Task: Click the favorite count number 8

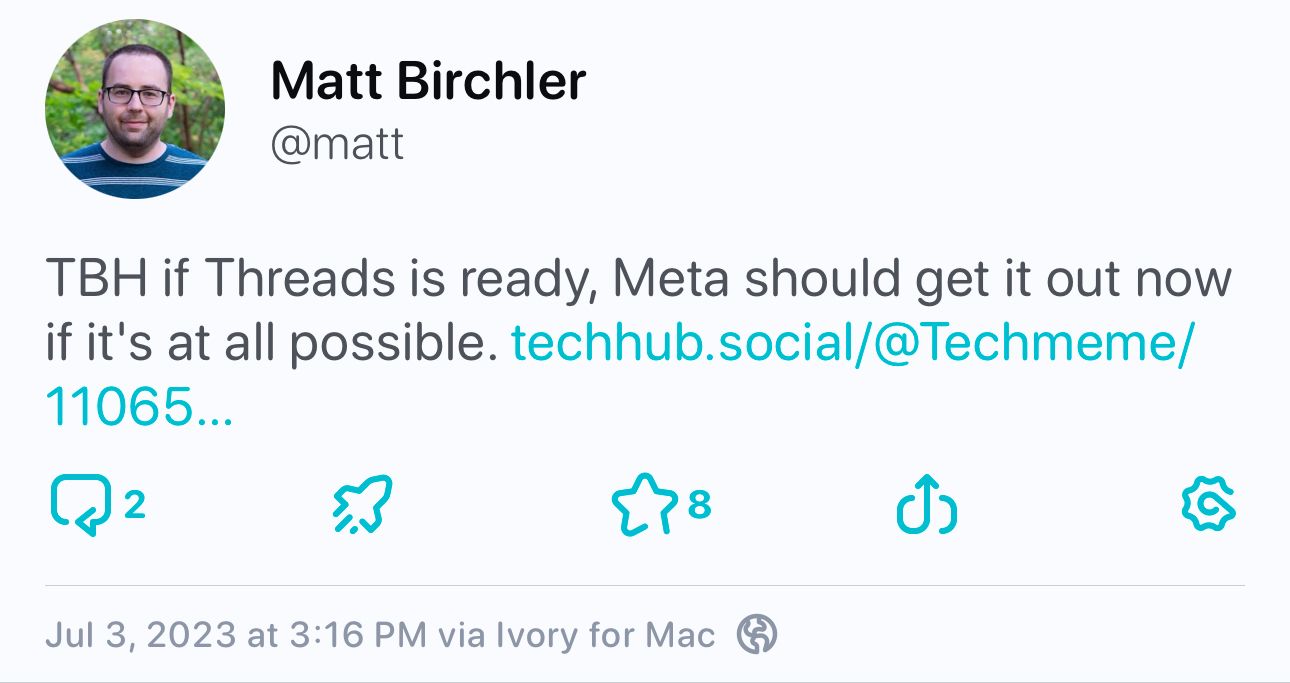Action: click(x=699, y=505)
